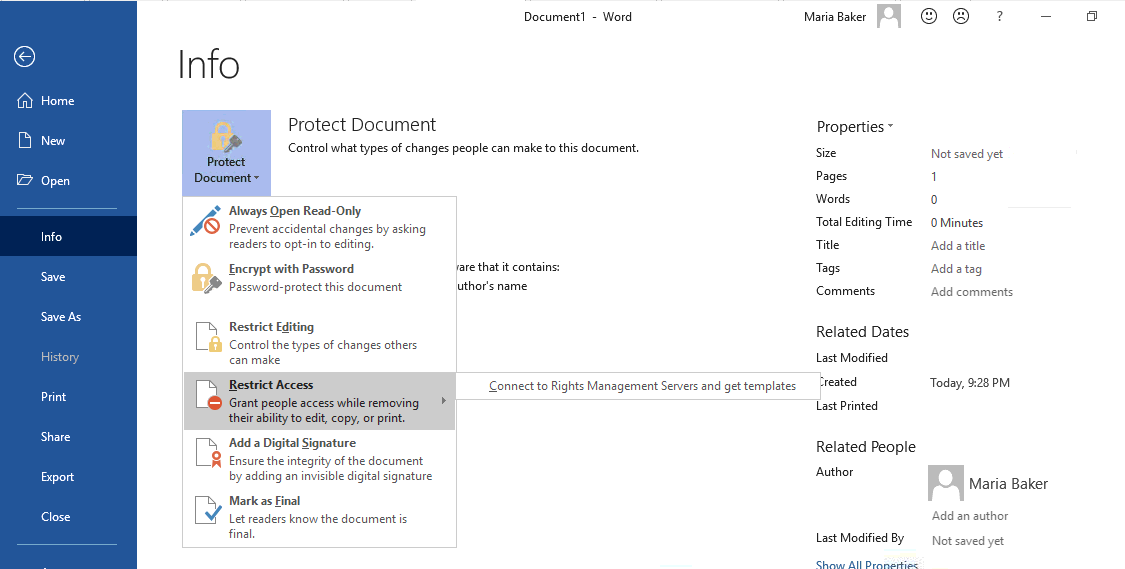Click the Home house icon
This screenshot has width=1125, height=569.
(x=24, y=100)
